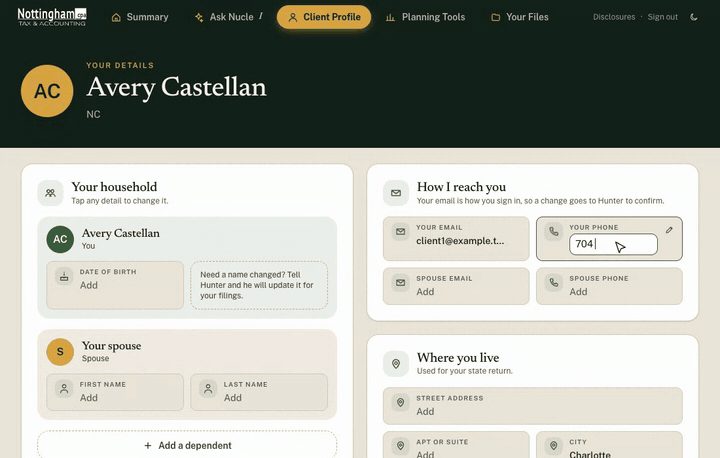Click the Your Phone input field

point(613,244)
